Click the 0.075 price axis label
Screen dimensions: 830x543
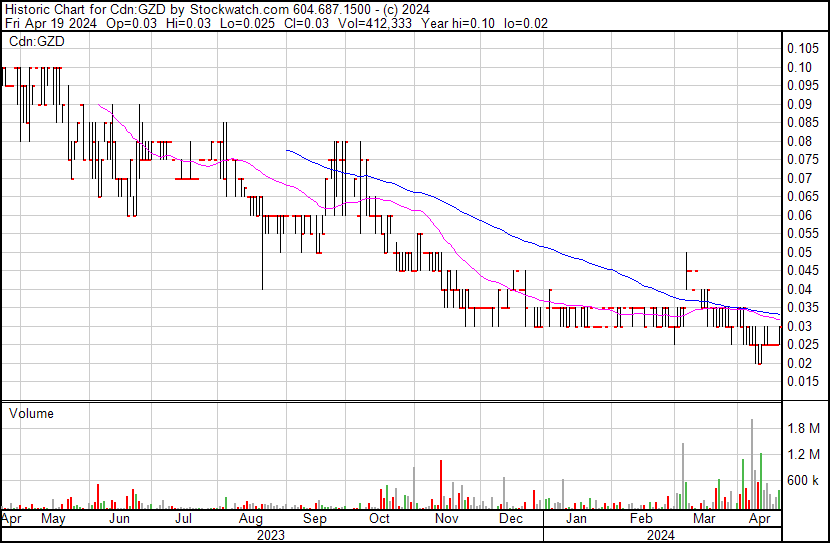[802, 160]
